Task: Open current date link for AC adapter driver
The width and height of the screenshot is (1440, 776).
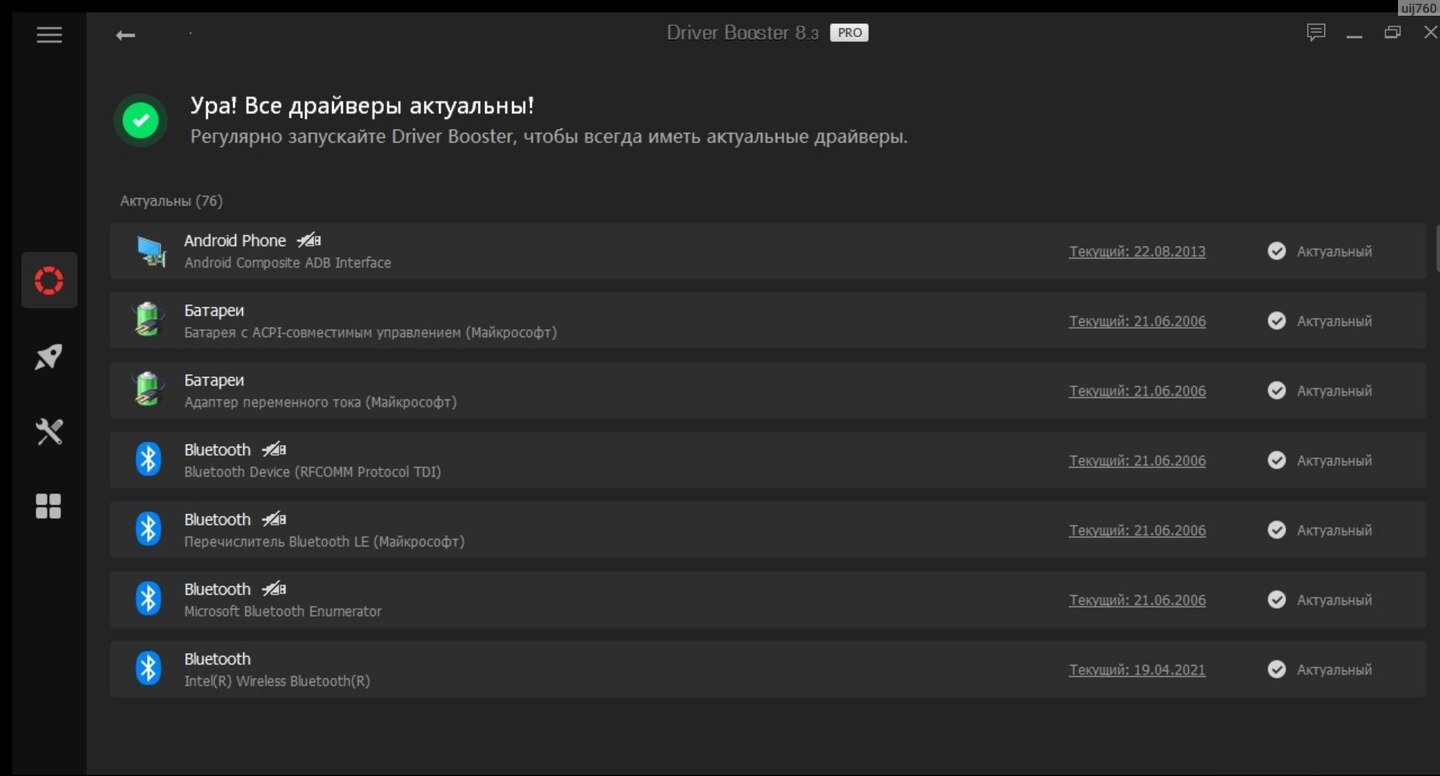Action: [1137, 391]
